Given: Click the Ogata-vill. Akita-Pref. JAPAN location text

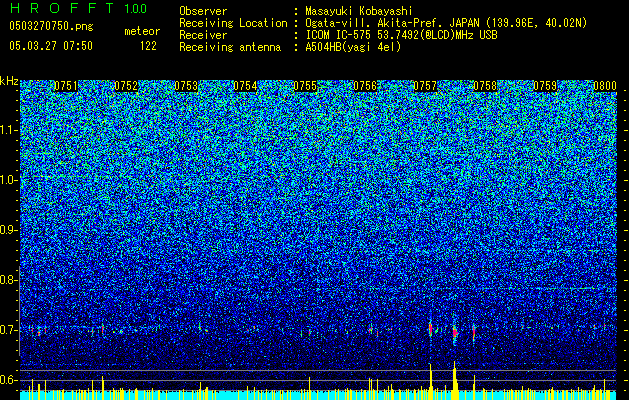Looking at the screenshot, I should 446,23.
